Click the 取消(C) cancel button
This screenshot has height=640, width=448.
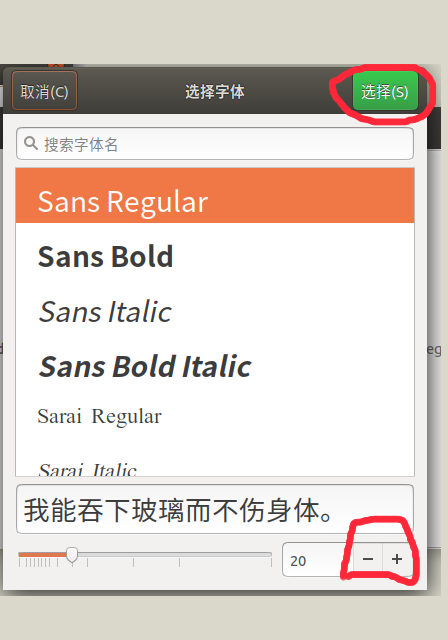coord(44,91)
